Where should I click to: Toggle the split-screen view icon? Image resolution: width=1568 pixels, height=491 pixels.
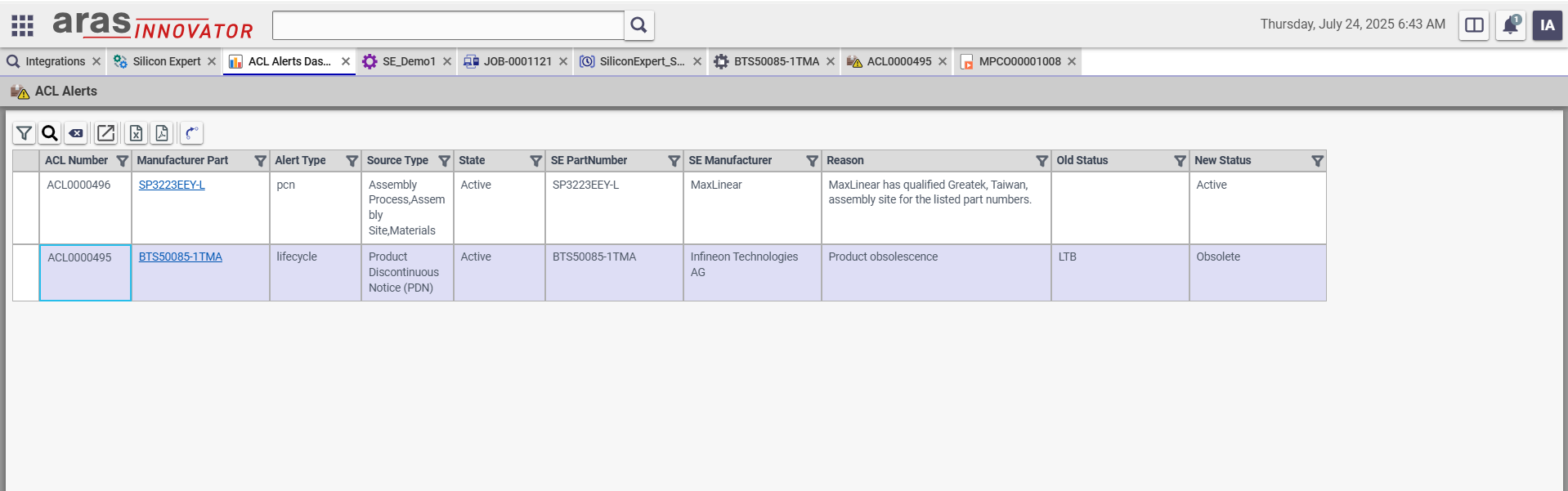coord(1474,25)
